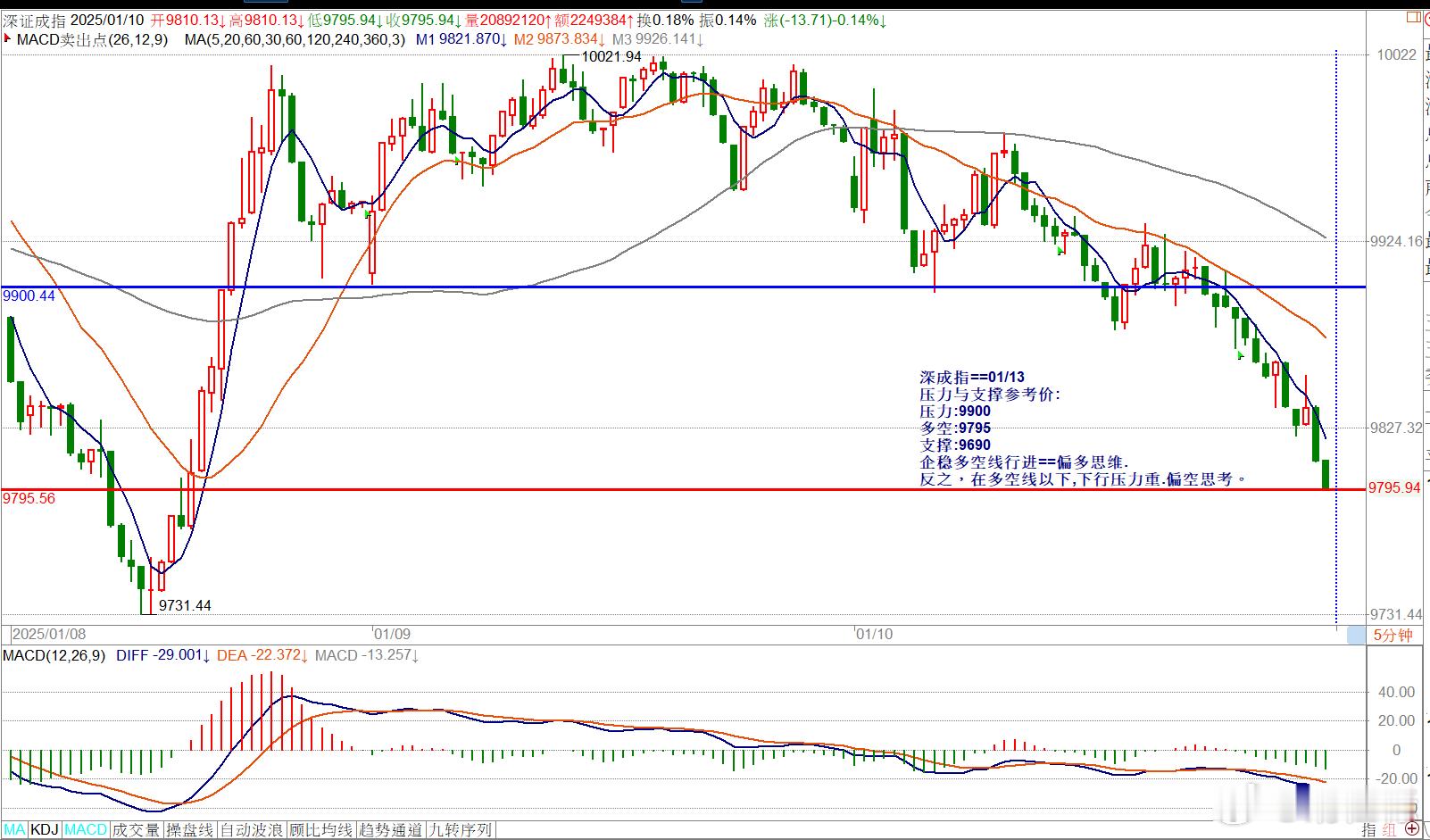Viewport: 1430px width, 840px height.
Task: Click the 涨(-13.71)-0.14% change value
Action: pyautogui.click(x=826, y=21)
